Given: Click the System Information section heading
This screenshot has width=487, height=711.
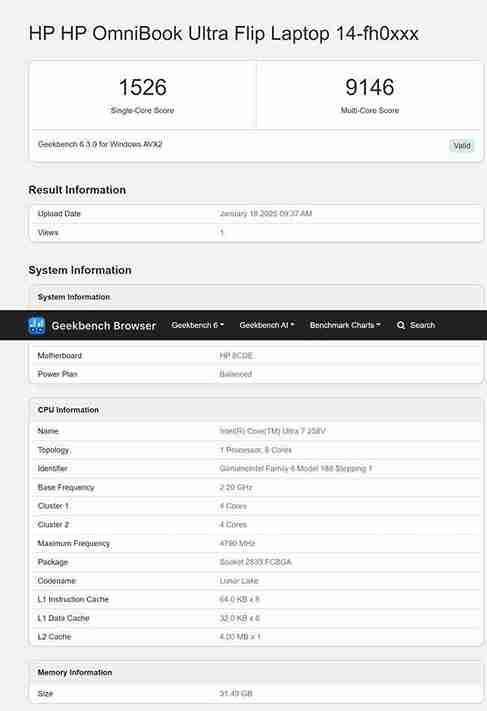Looking at the screenshot, I should tap(80, 270).
